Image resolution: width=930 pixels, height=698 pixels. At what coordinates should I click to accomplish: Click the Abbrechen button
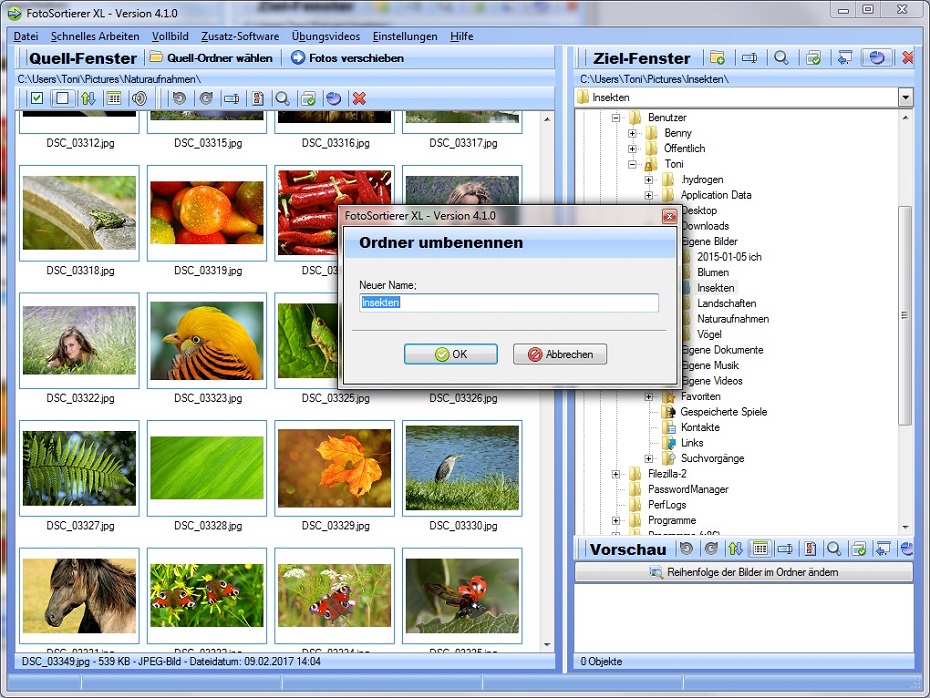point(560,354)
